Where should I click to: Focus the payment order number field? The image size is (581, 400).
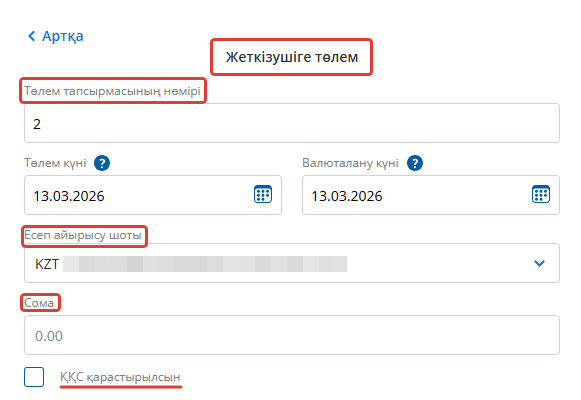292,123
